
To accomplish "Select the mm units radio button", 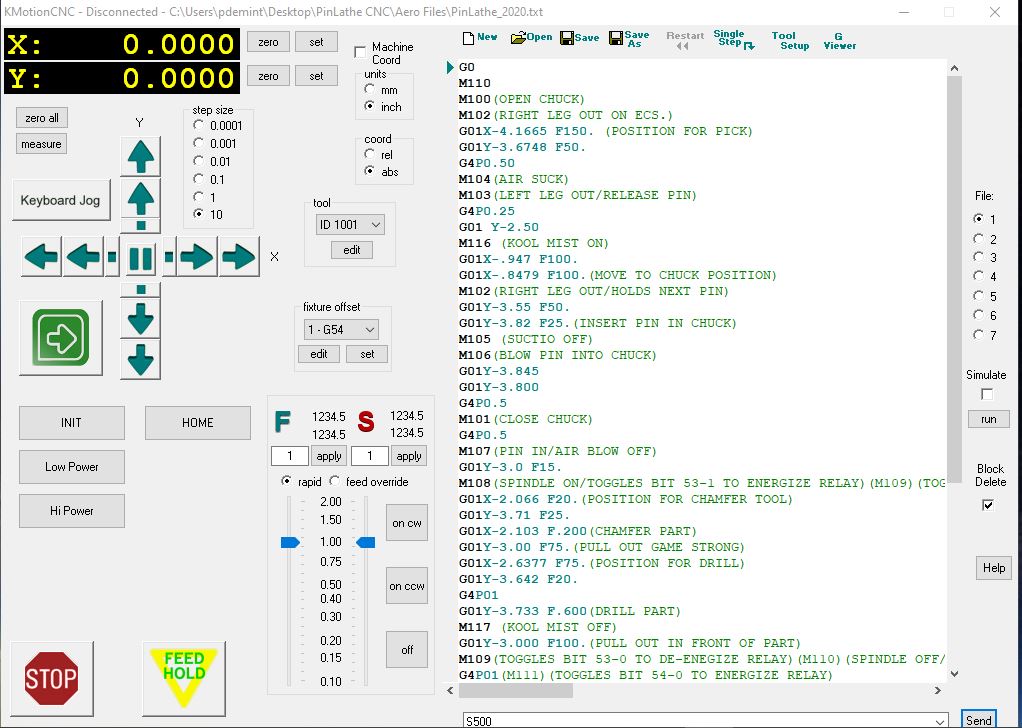I will [x=371, y=90].
